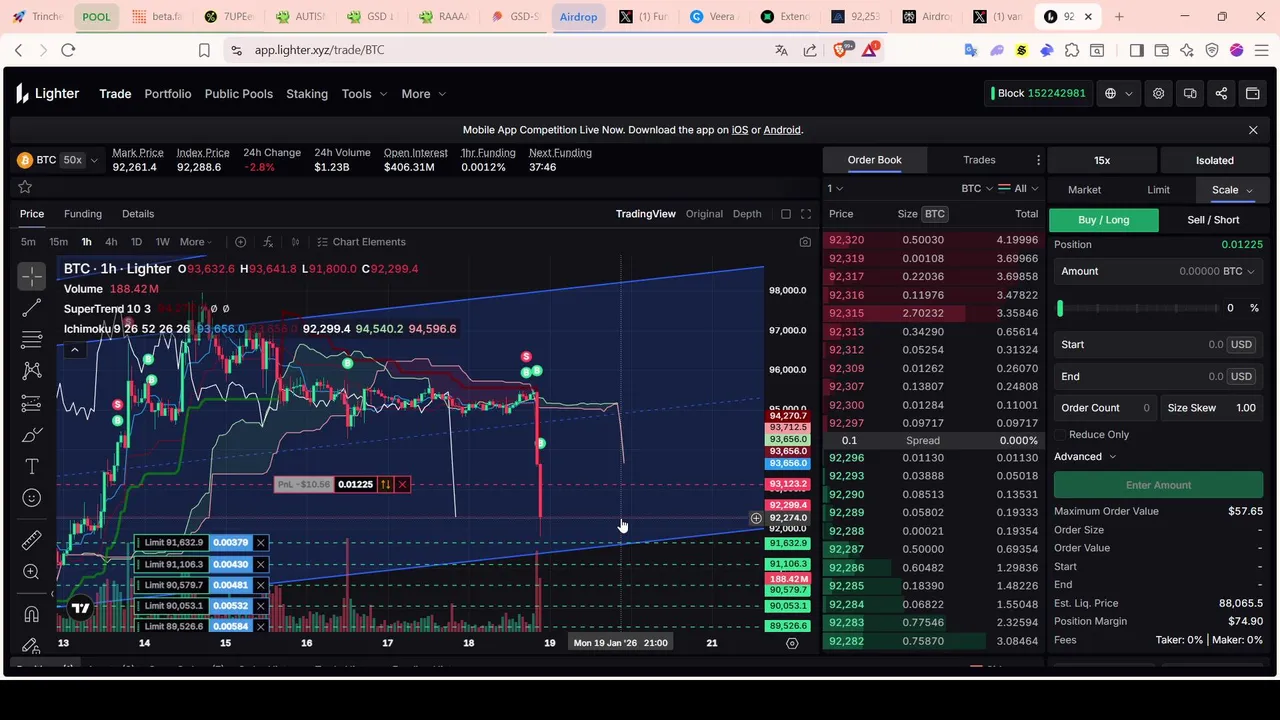The width and height of the screenshot is (1280, 720).
Task: Select the ruler measure tool
Action: coord(31,540)
